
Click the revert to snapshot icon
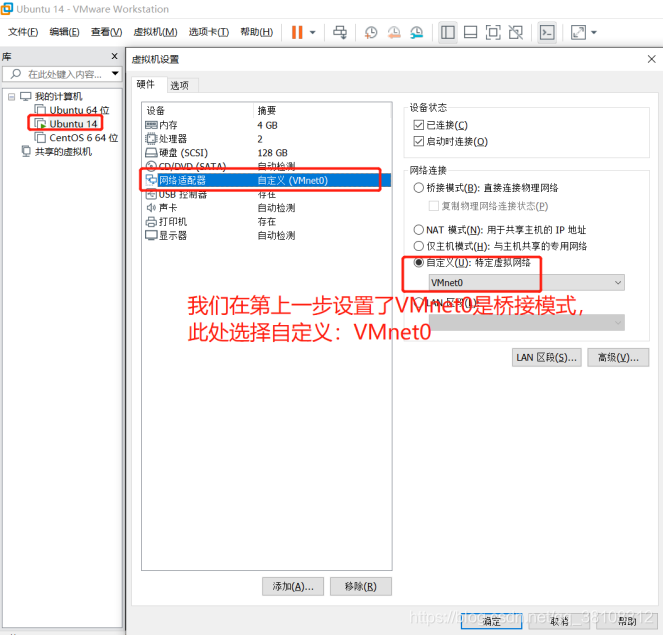click(394, 32)
